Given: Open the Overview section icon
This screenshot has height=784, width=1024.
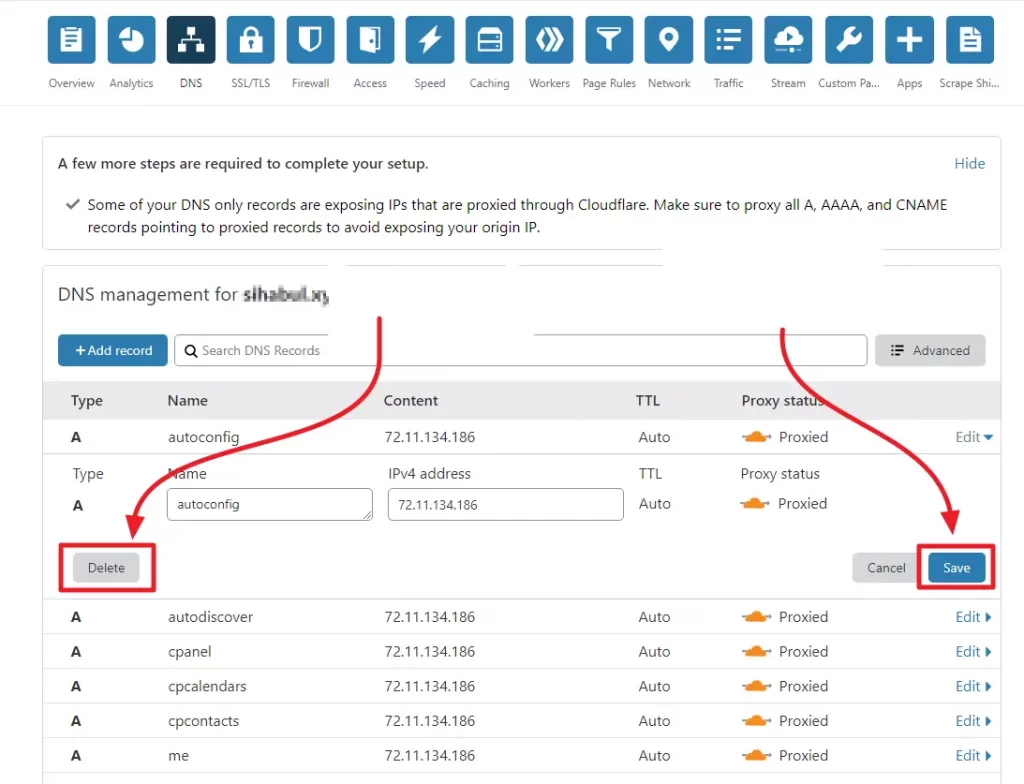Looking at the screenshot, I should 71,40.
